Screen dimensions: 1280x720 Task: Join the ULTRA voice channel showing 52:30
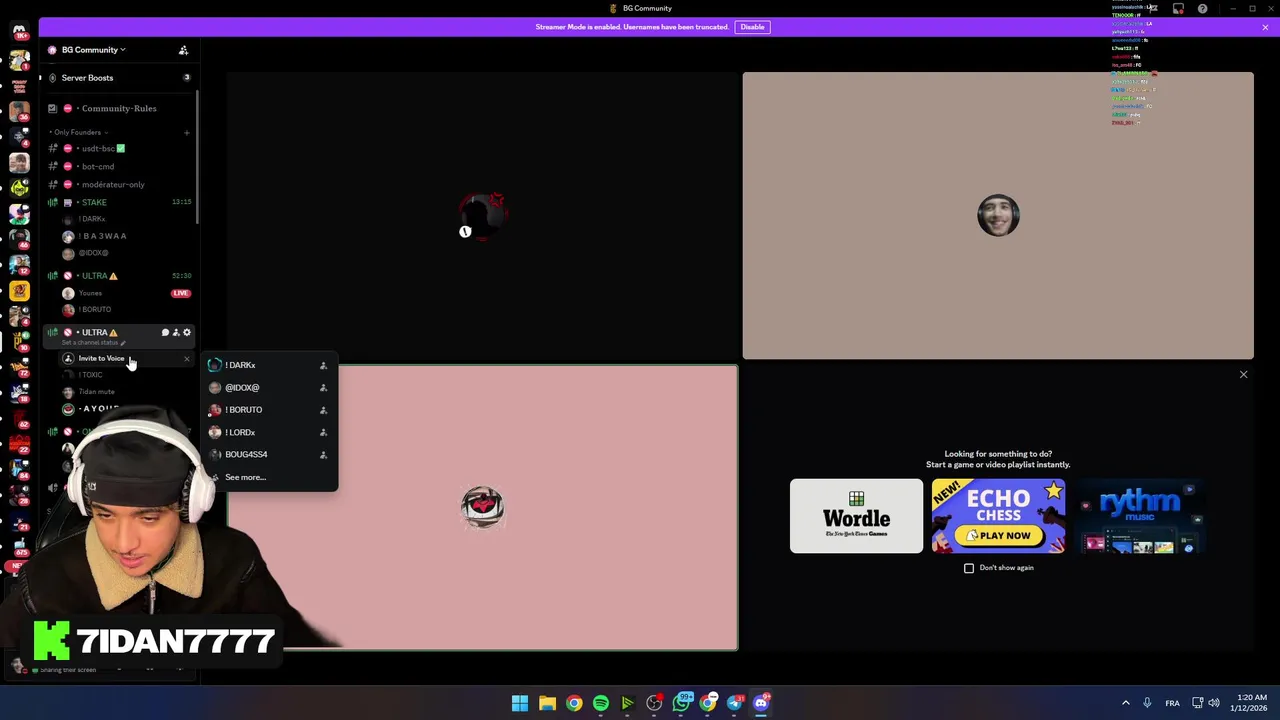pos(120,276)
